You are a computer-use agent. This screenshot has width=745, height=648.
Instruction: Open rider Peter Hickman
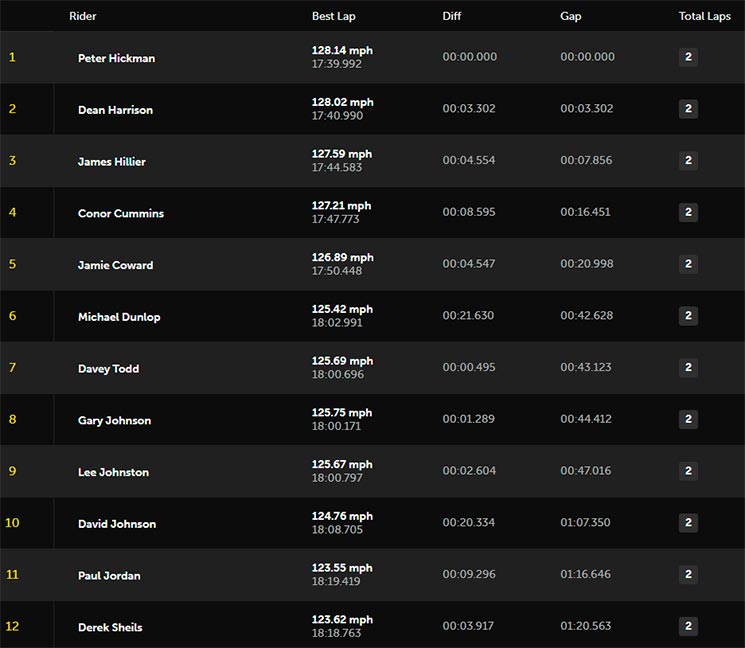click(x=116, y=58)
